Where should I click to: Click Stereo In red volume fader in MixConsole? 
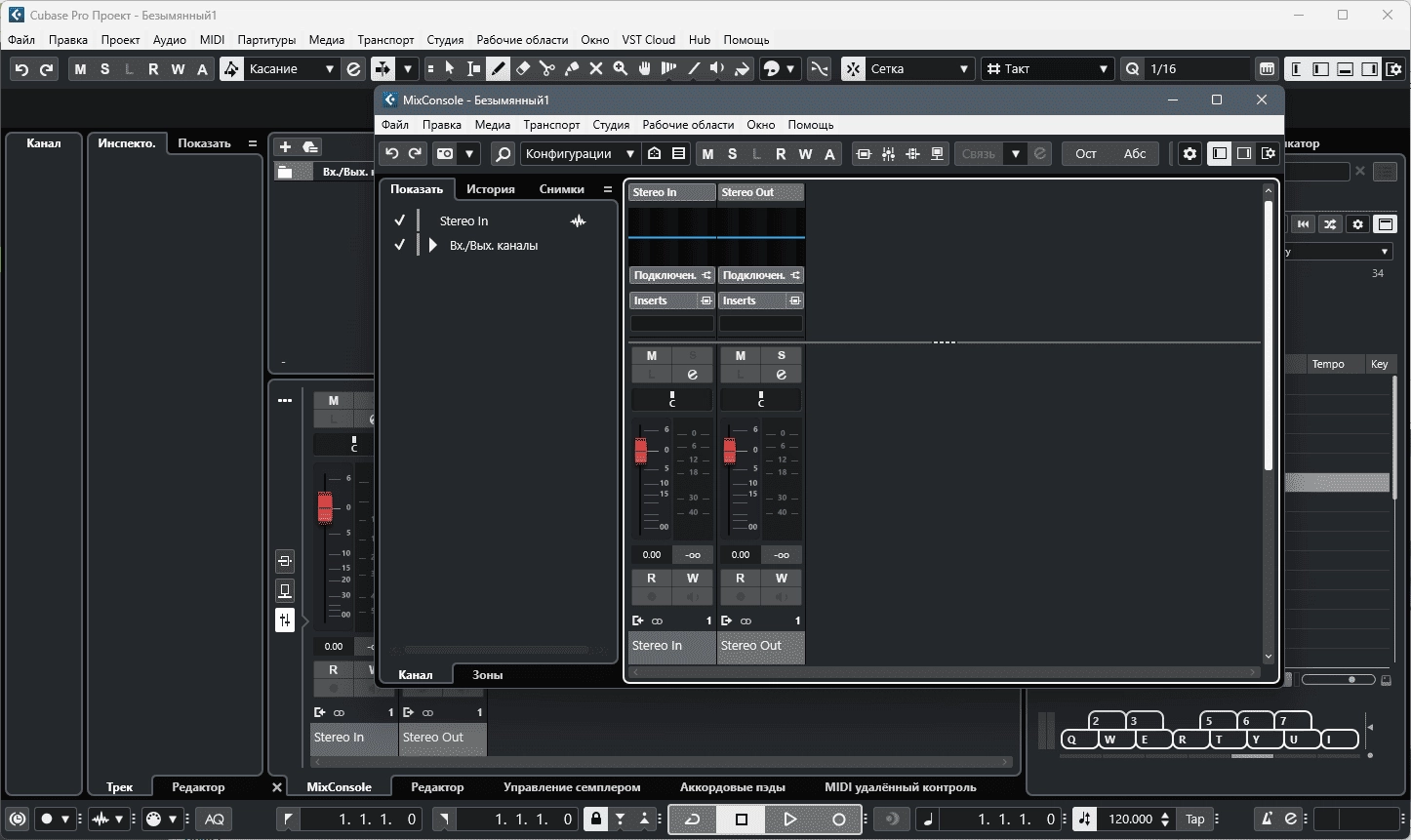(641, 450)
